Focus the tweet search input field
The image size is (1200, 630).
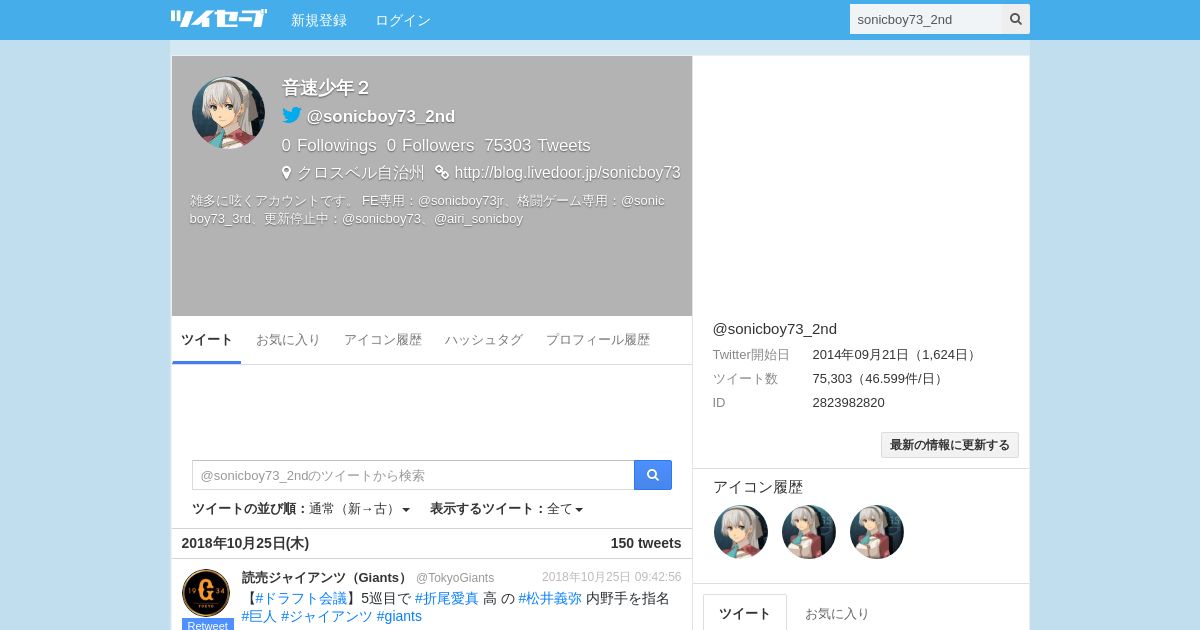pyautogui.click(x=413, y=475)
